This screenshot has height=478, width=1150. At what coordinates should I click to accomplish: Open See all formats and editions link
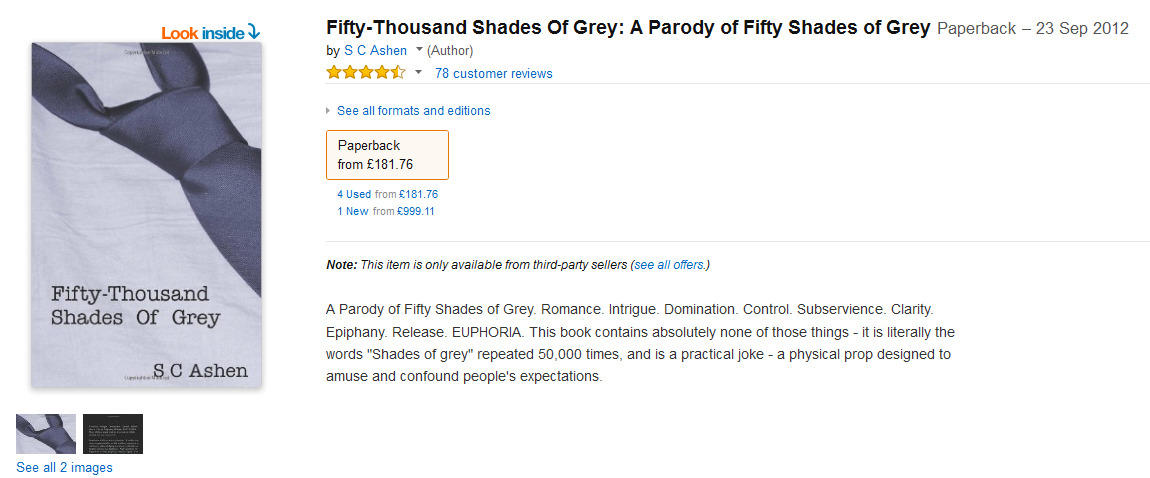click(413, 111)
